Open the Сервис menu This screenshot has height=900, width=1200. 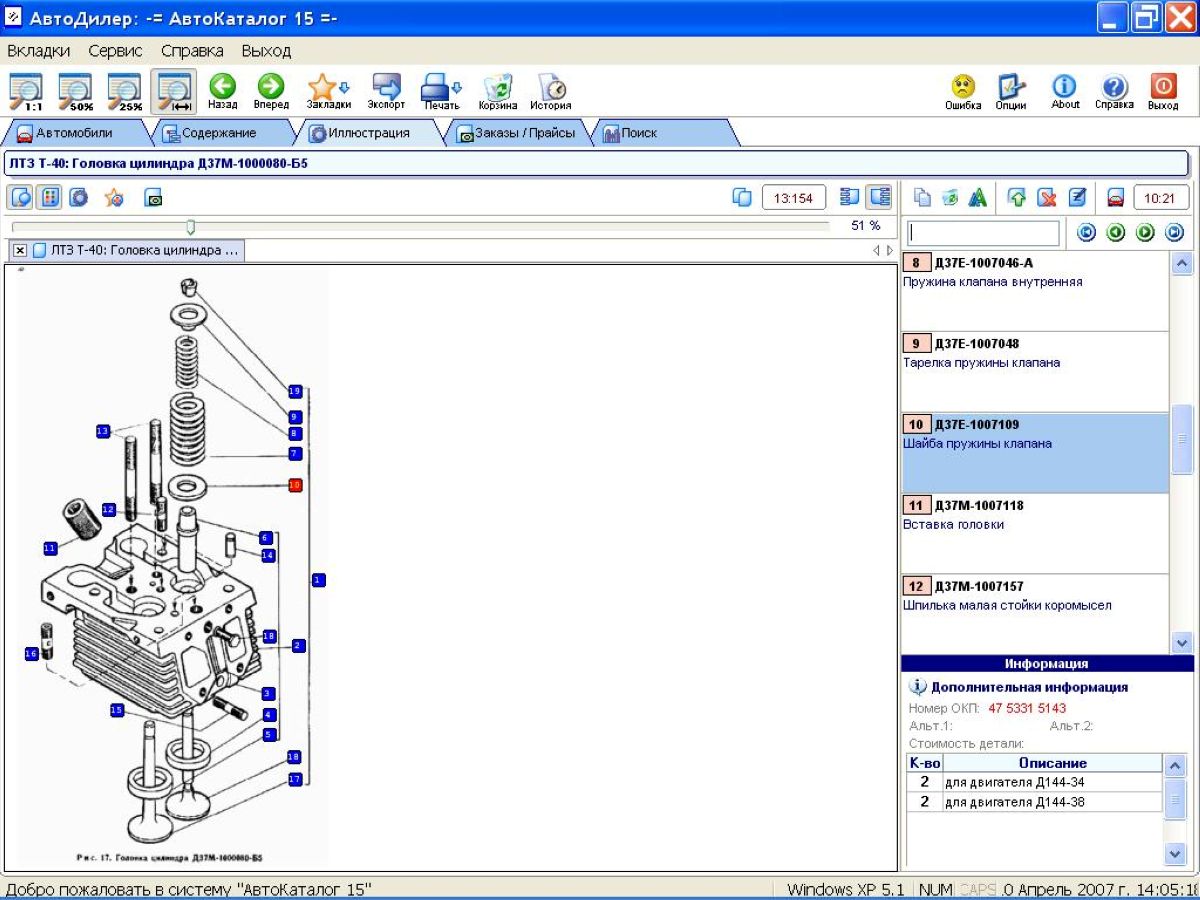click(115, 51)
